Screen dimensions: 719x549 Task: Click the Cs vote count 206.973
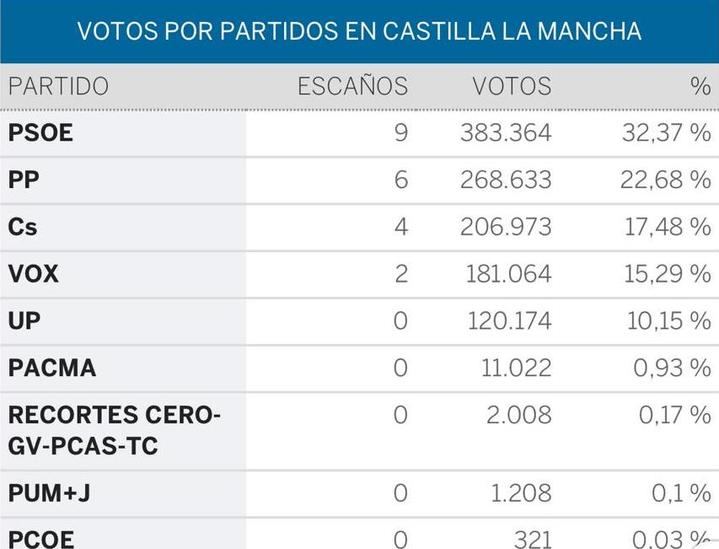[x=506, y=227]
